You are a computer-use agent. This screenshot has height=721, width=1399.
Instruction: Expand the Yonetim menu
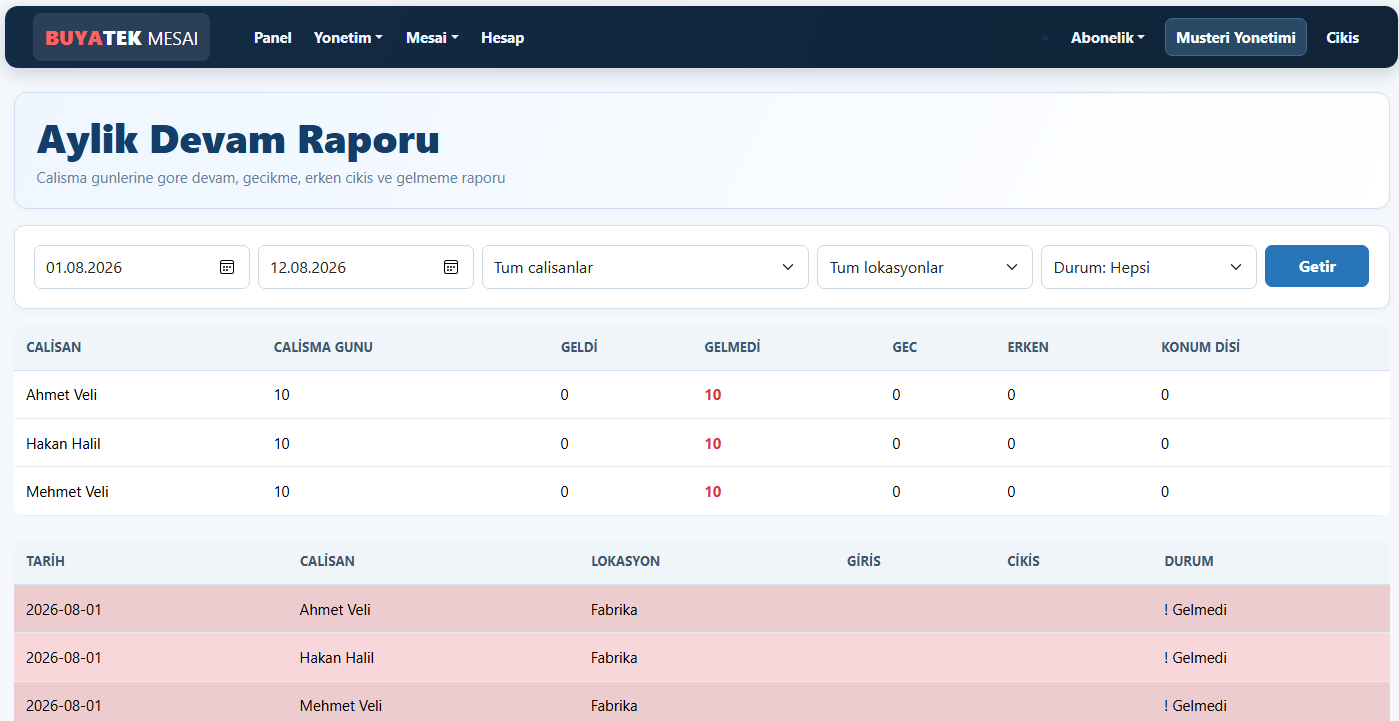click(348, 38)
